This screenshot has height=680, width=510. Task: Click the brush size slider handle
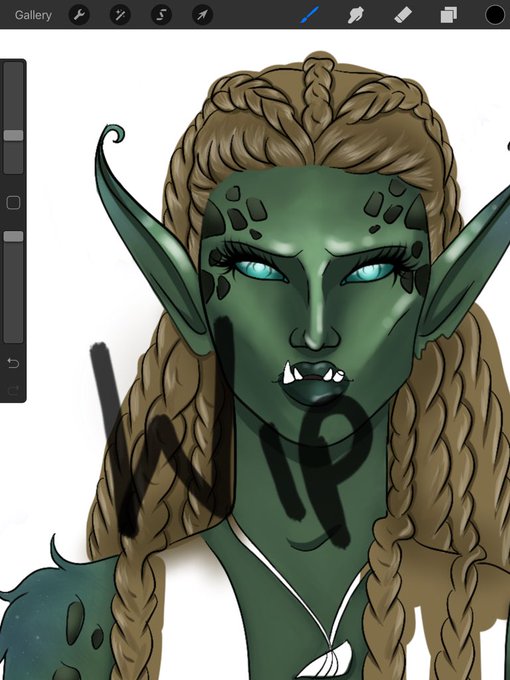[13, 135]
